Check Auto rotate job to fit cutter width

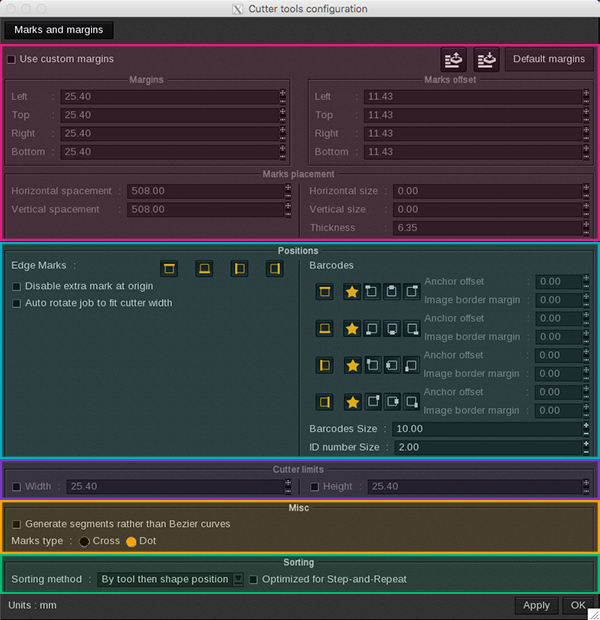(x=17, y=303)
